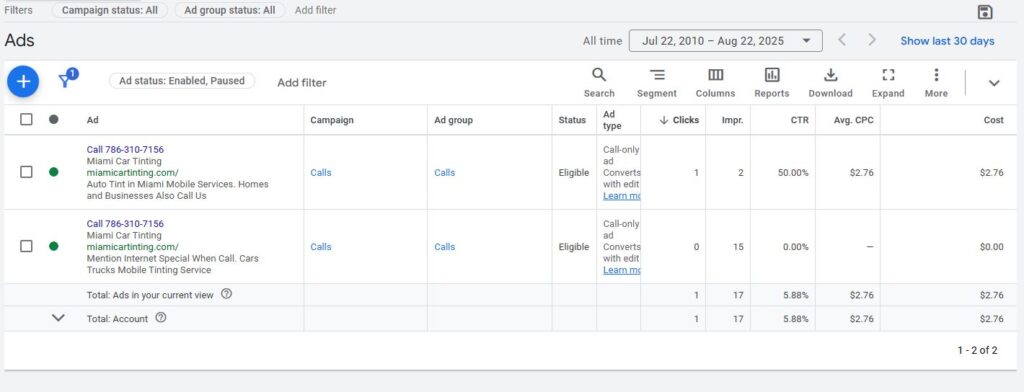Viewport: 1024px width, 392px height.
Task: Open Call 786-310-7156 headline of Internet Special ad
Action: tap(125, 224)
